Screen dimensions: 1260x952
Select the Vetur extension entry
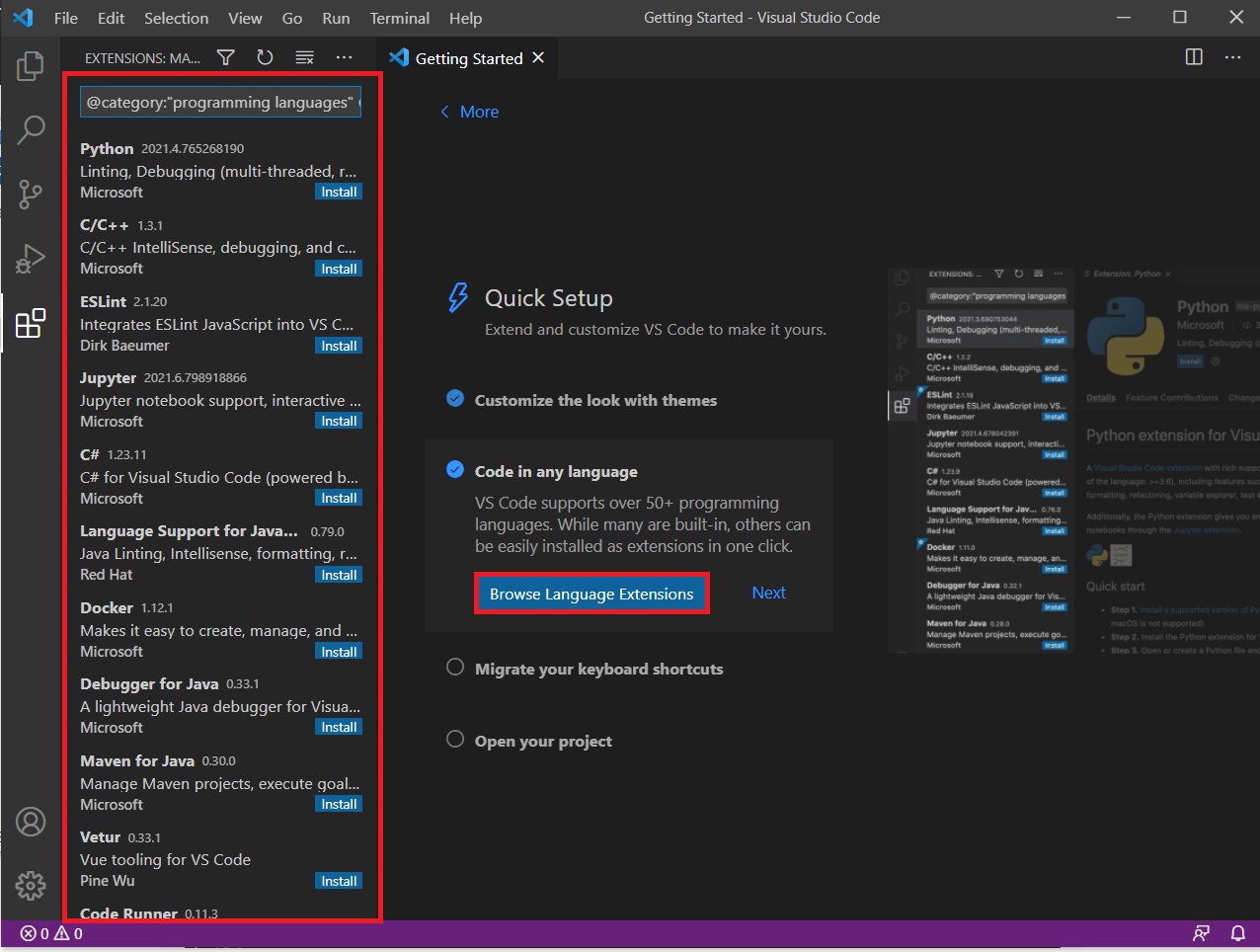point(220,858)
